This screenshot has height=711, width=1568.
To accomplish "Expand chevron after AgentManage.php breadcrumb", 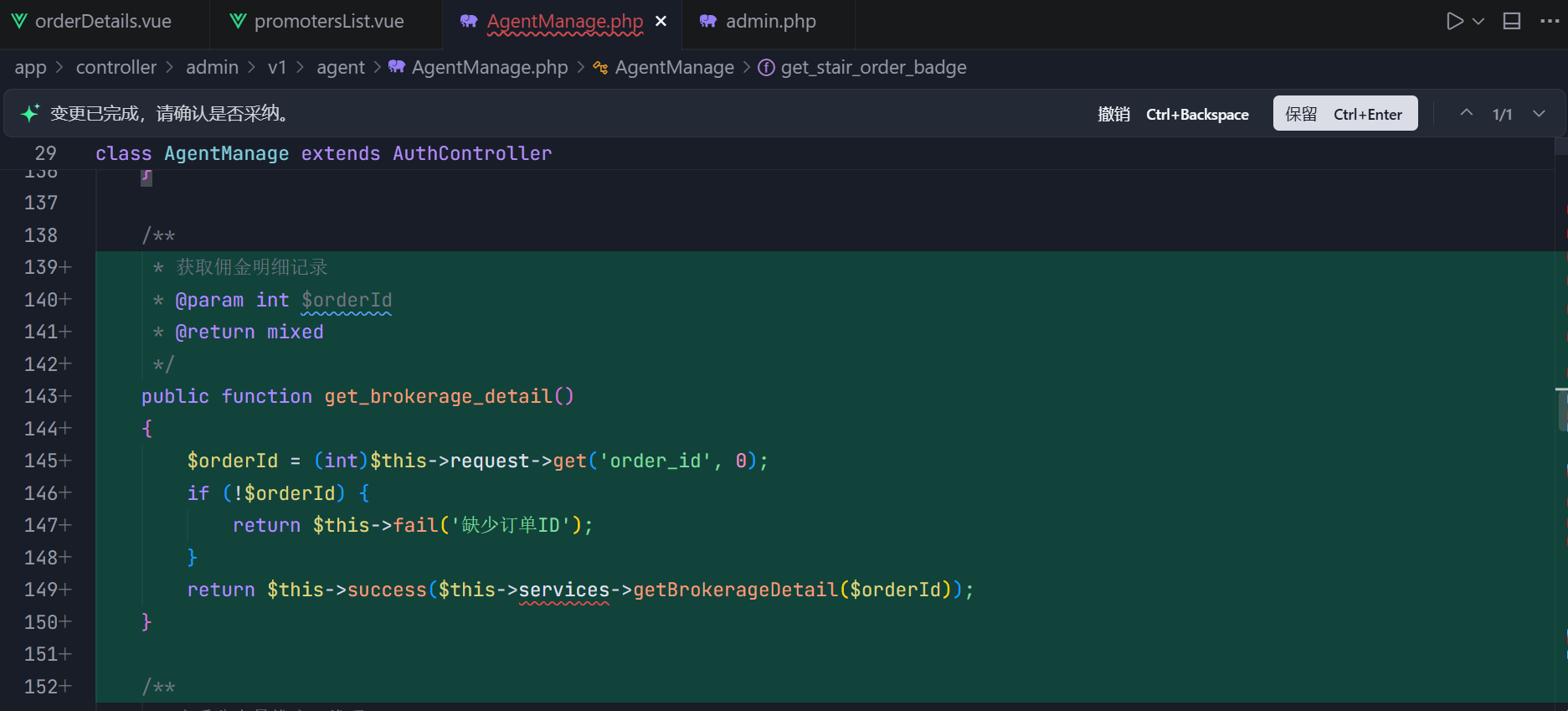I will pyautogui.click(x=581, y=68).
